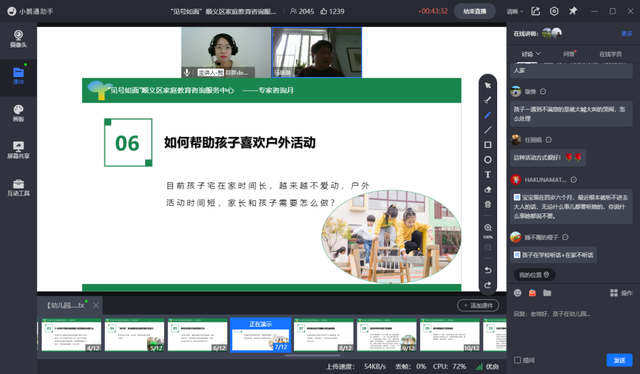Open folder icon in chat toolbar
Viewport: 640px width, 374px height.
[x=547, y=293]
